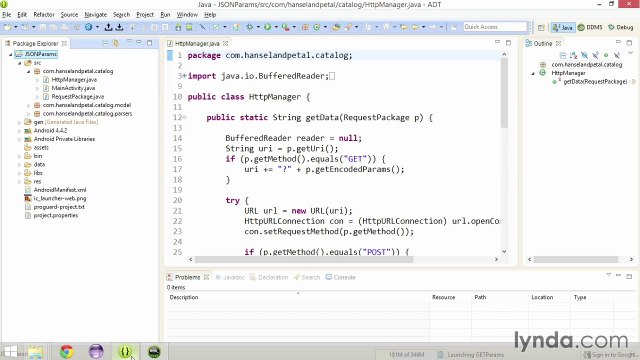Select getData(RequestPackage) in Outline

point(595,82)
